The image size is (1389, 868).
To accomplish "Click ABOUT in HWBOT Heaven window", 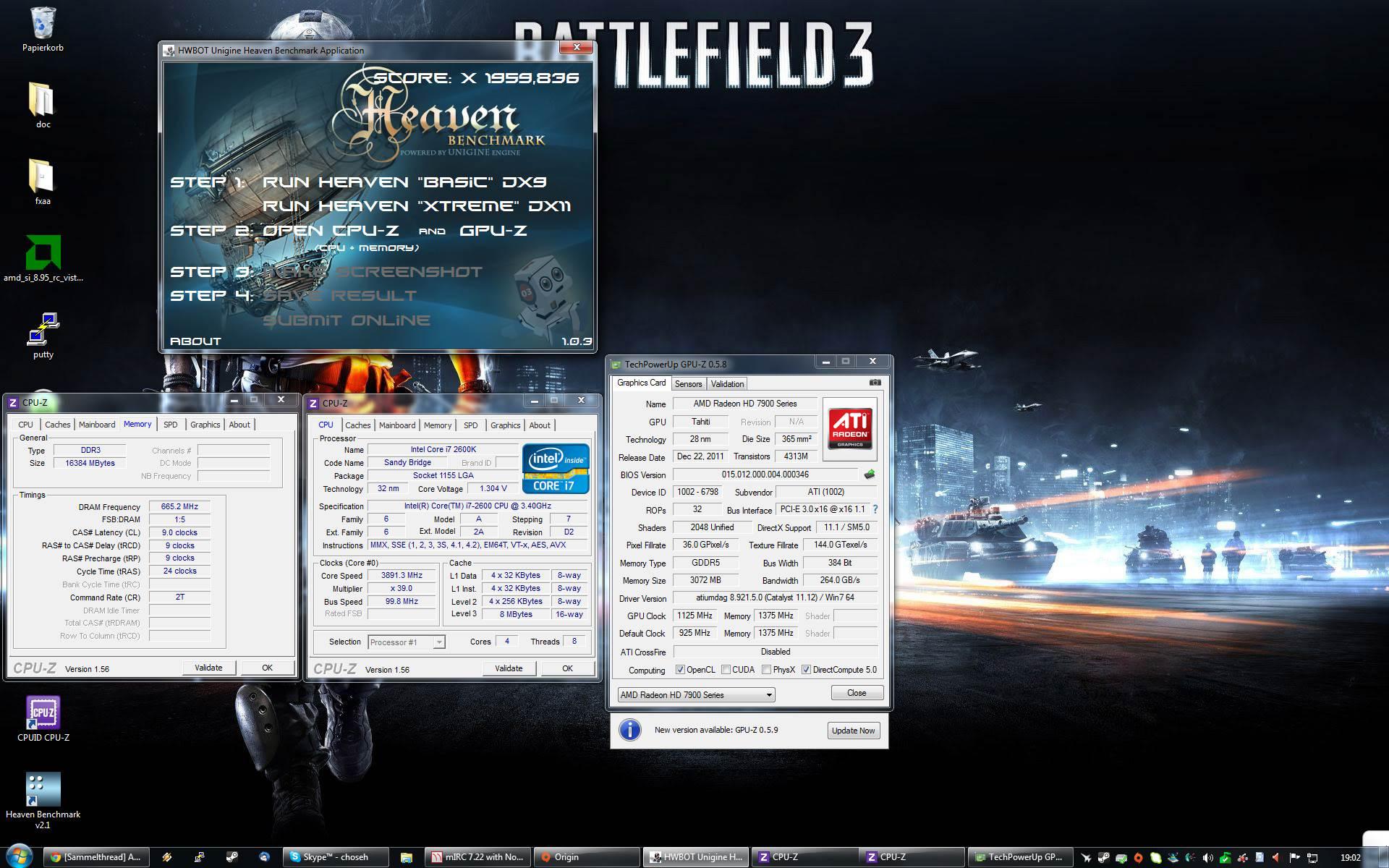I will 195,341.
